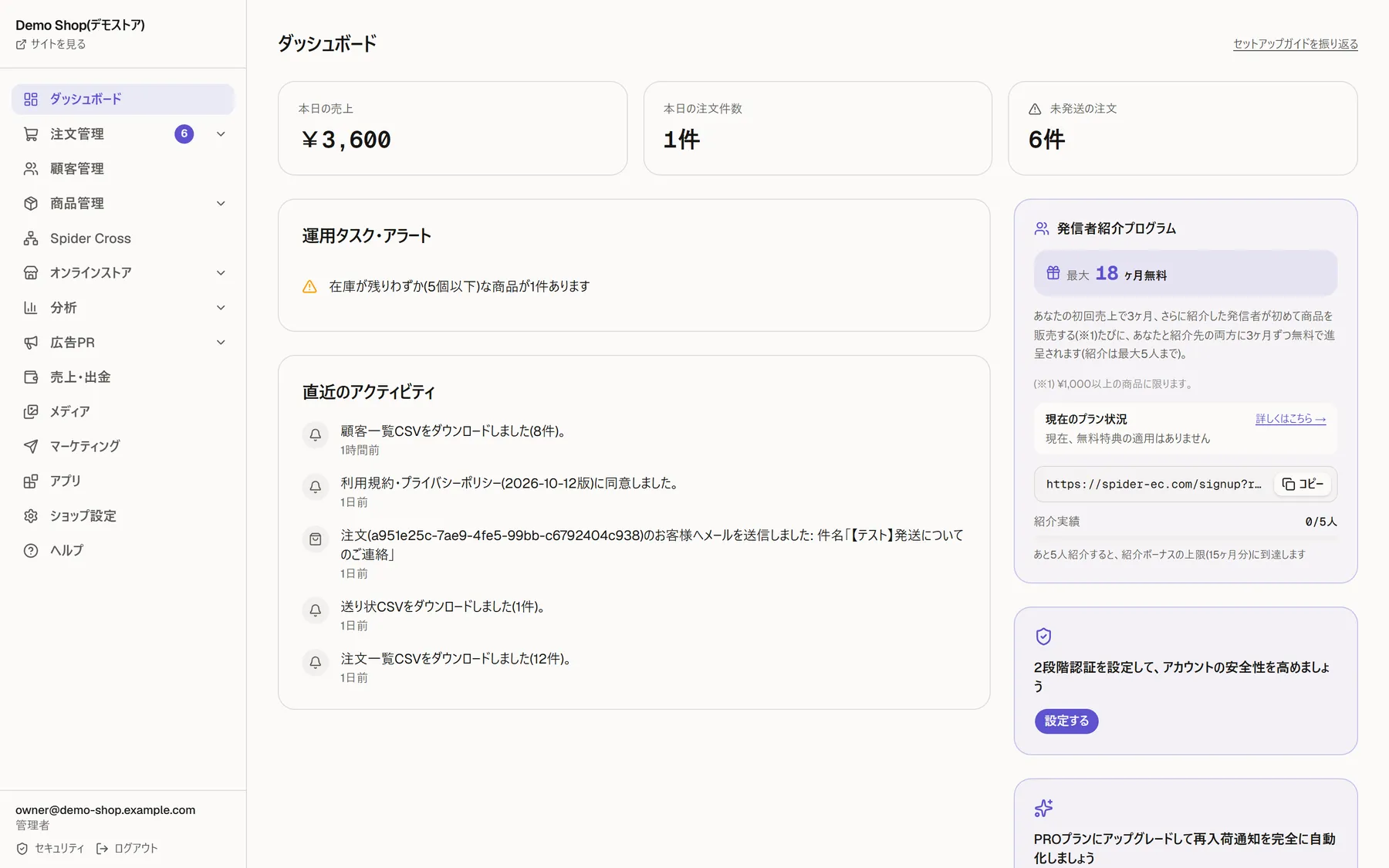
Task: Click the low-stock warning triangle icon
Action: tap(309, 287)
